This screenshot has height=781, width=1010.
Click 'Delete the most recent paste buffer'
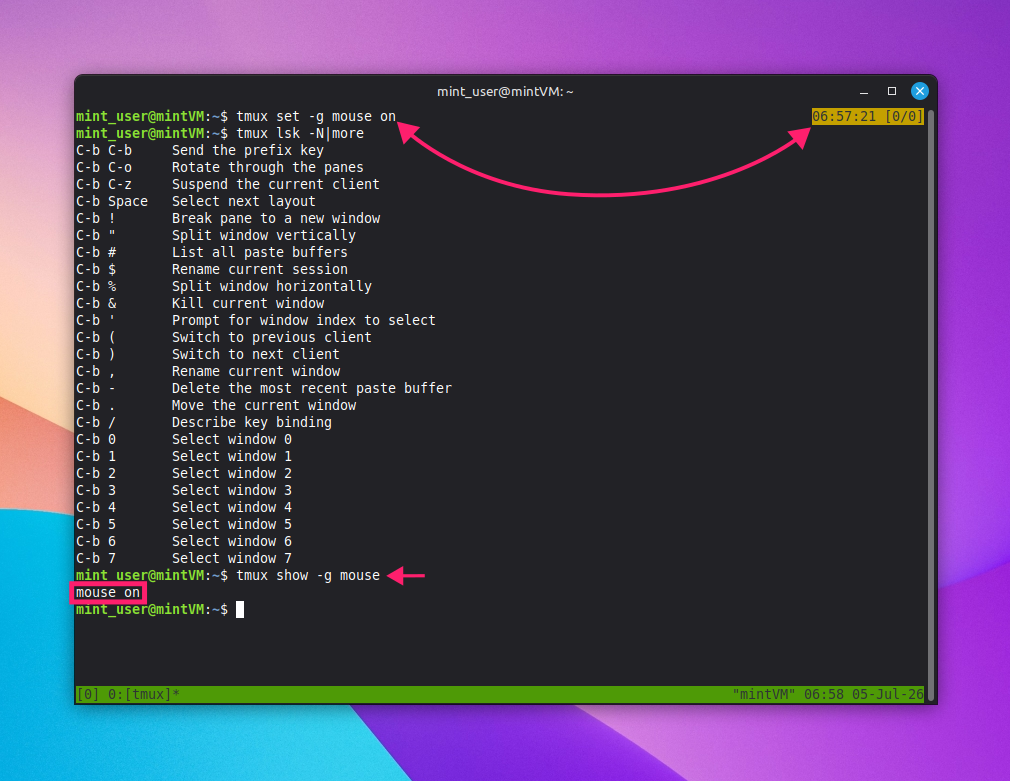(312, 388)
